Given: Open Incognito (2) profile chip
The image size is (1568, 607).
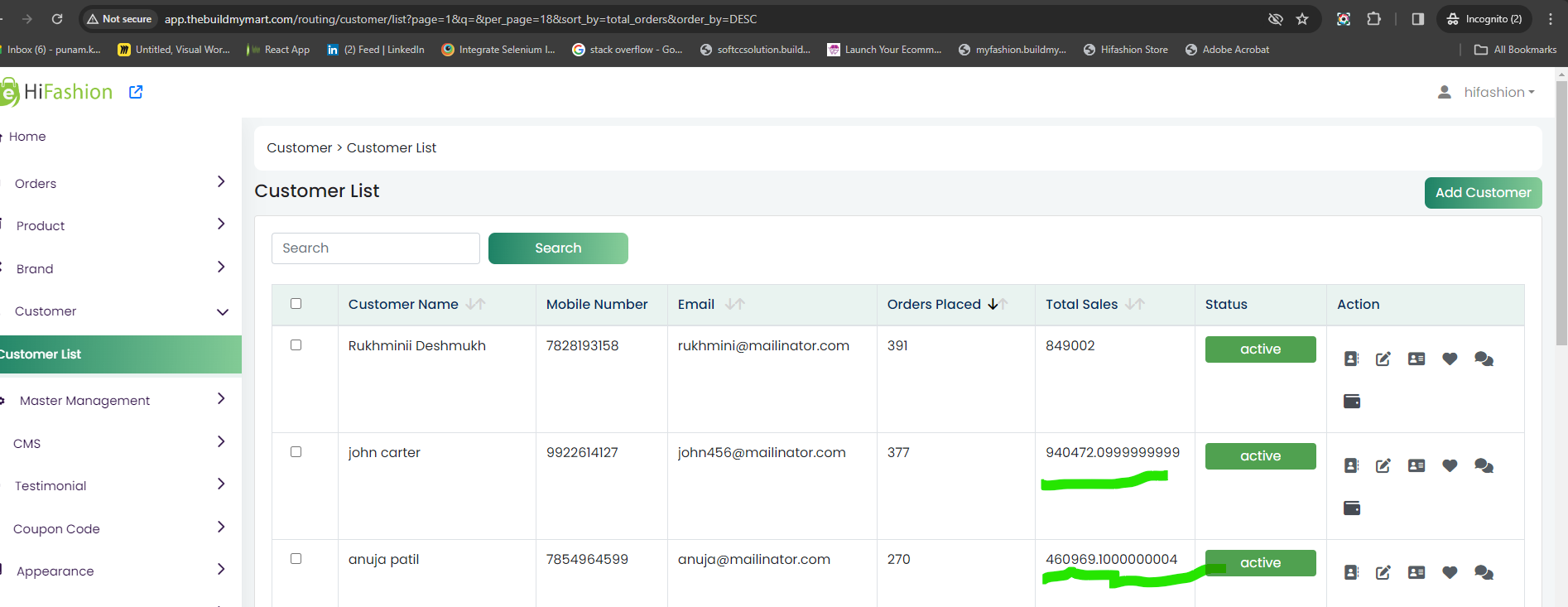Looking at the screenshot, I should [1485, 19].
